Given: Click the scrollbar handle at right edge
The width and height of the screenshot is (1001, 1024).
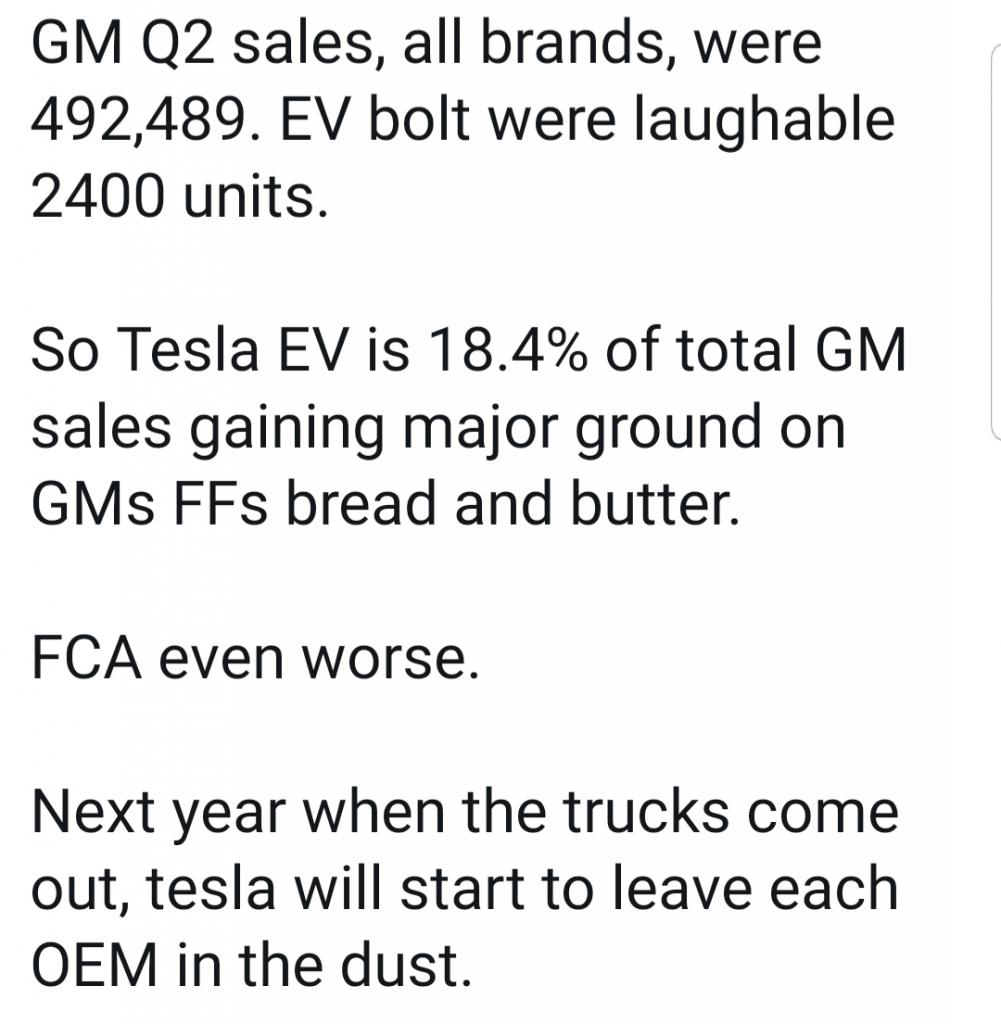Looking at the screenshot, I should pos(996,242).
